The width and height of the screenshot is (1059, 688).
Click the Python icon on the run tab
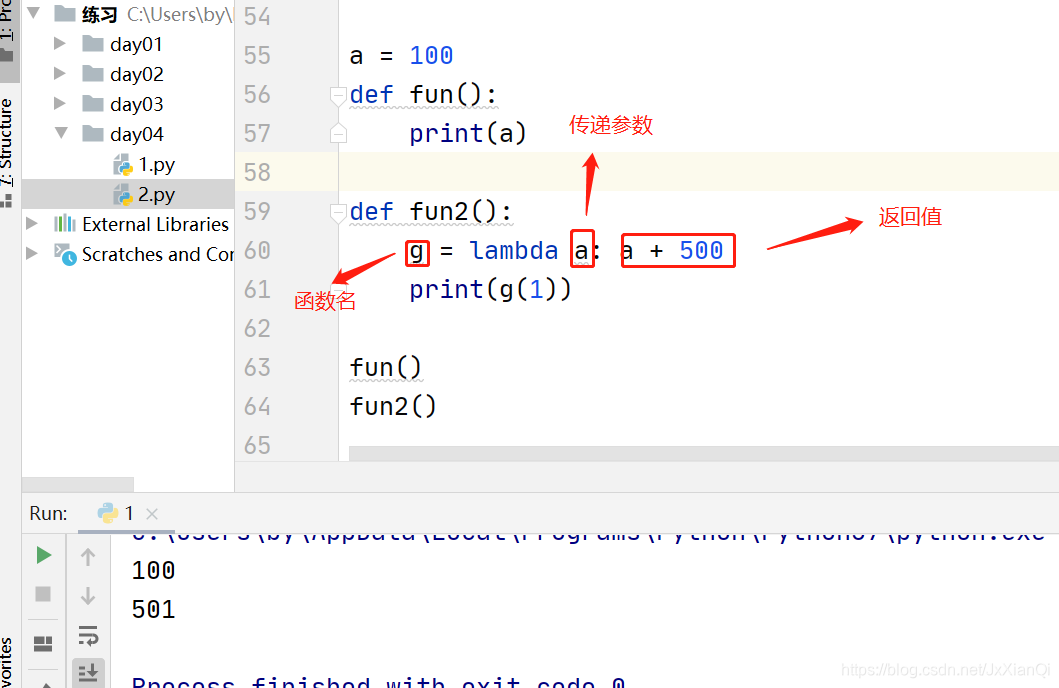107,513
